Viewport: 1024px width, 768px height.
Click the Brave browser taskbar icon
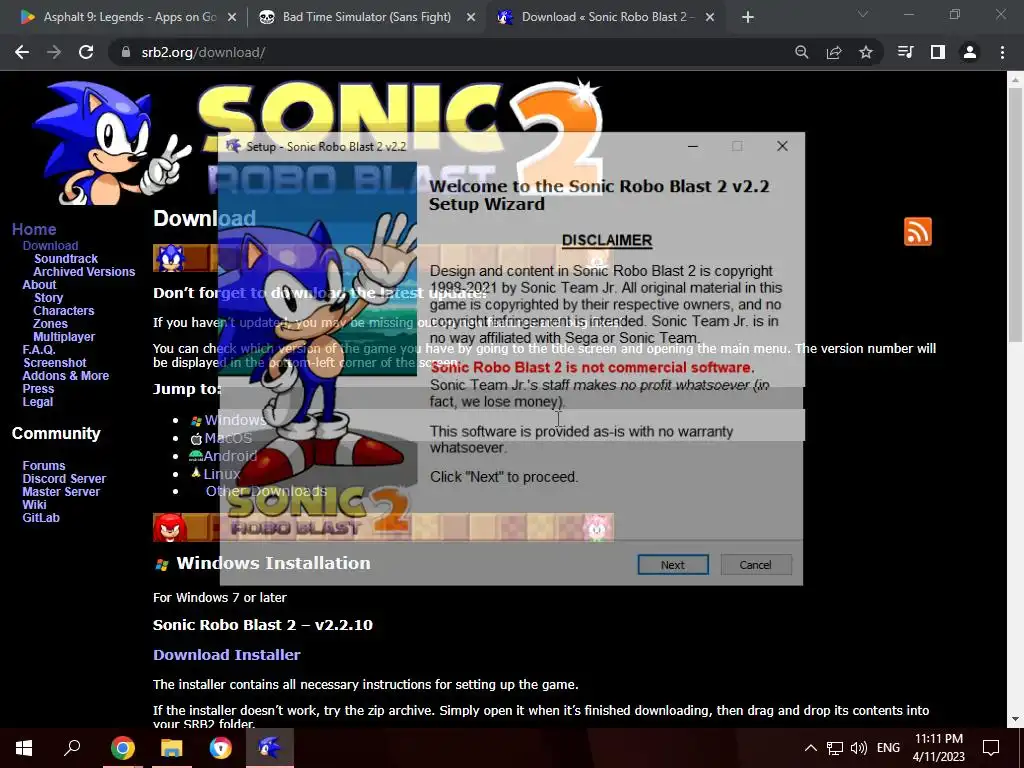tap(221, 748)
